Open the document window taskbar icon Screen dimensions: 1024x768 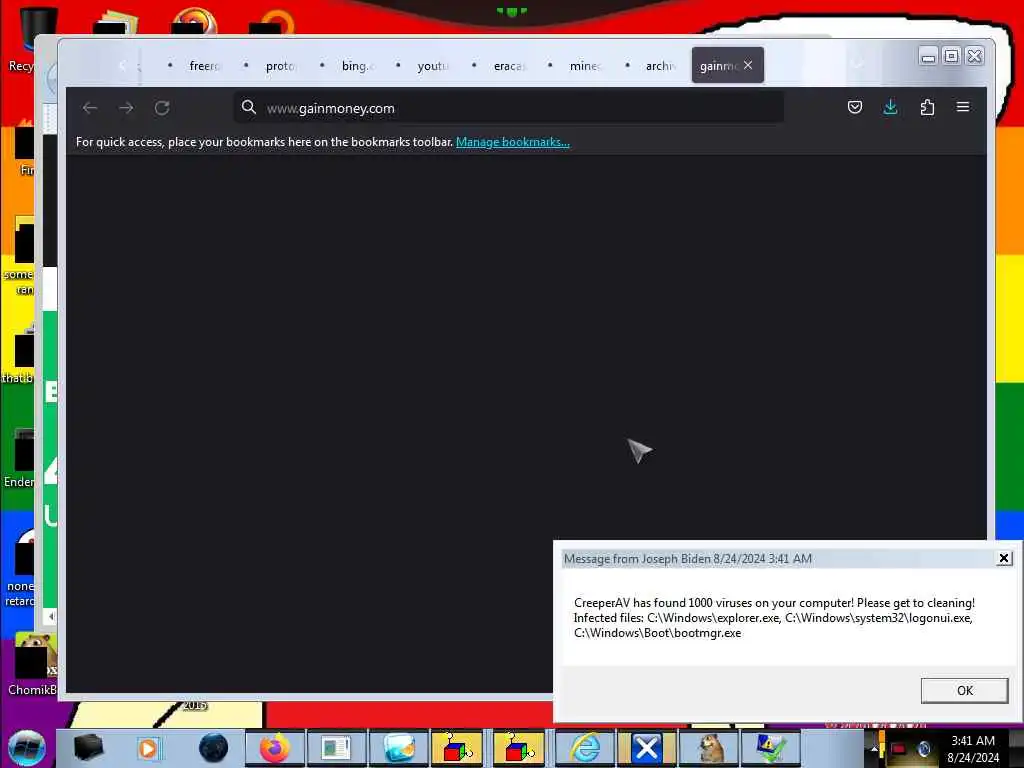(x=336, y=748)
